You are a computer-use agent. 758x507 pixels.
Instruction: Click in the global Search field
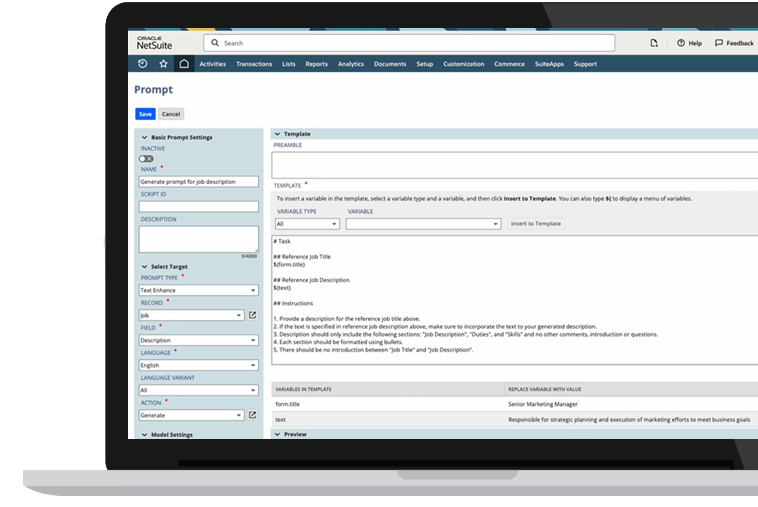409,43
